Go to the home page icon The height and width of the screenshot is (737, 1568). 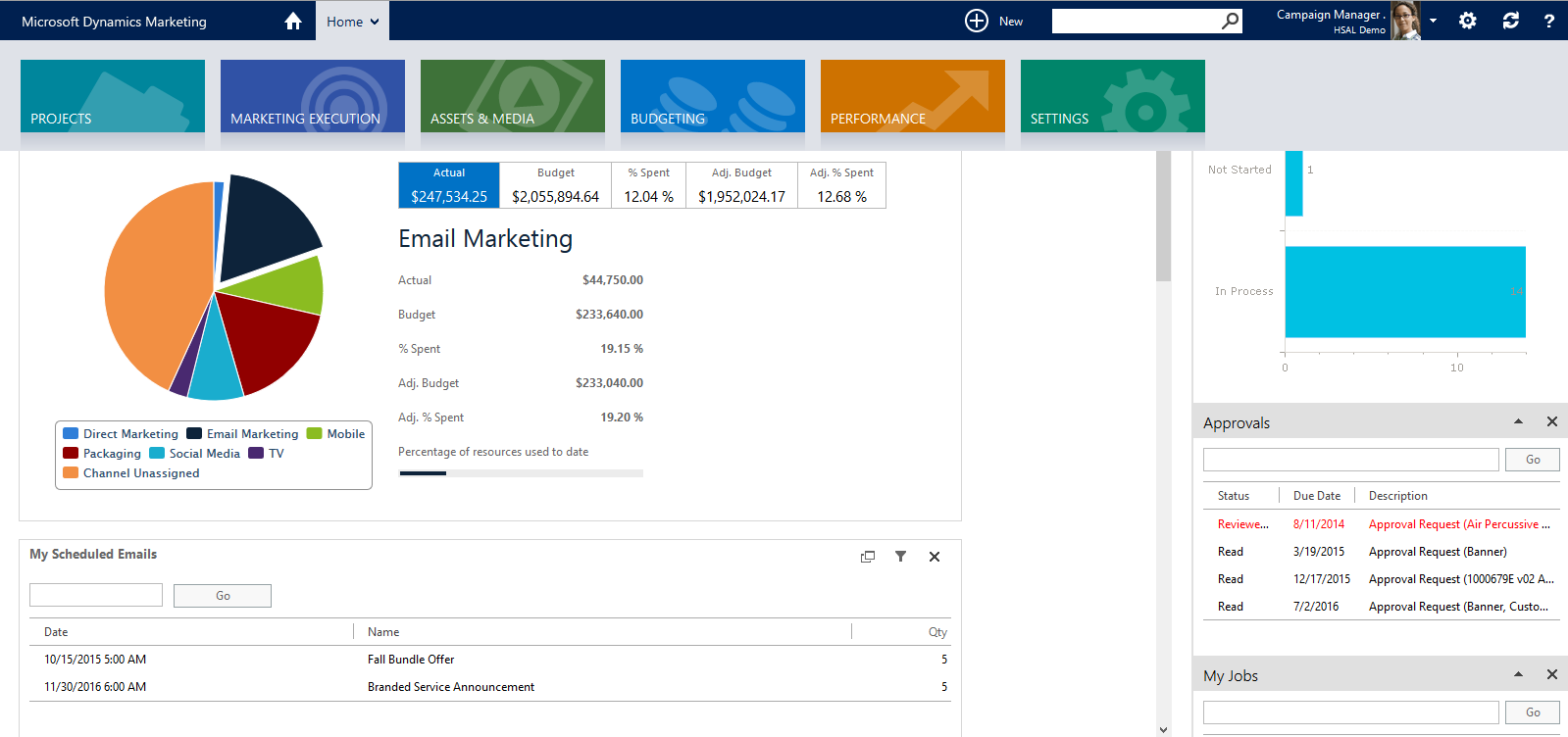tap(292, 21)
